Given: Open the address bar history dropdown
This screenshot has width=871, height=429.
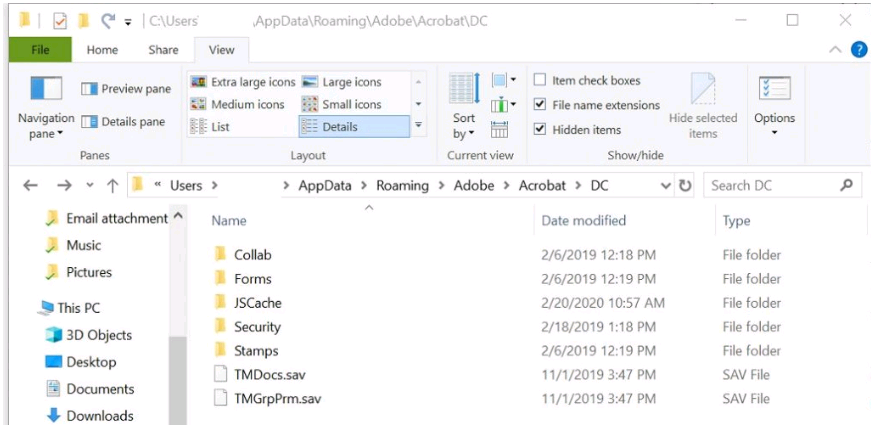Looking at the screenshot, I should point(666,185).
